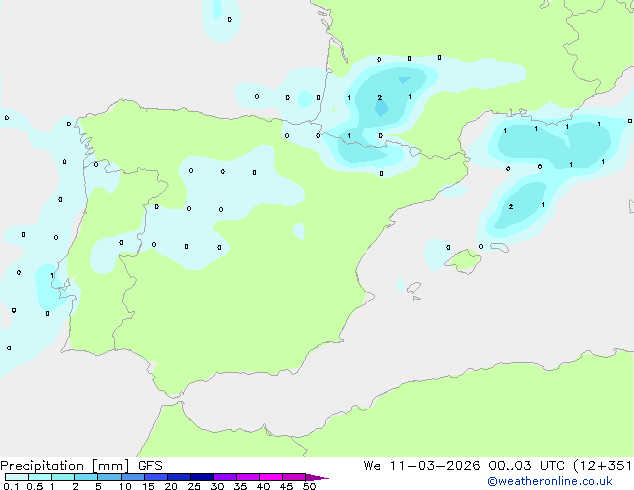Viewport: 634px width, 490px height.
Task: Click the 40–45 mm magenta legend swatch
Action: (x=271, y=477)
